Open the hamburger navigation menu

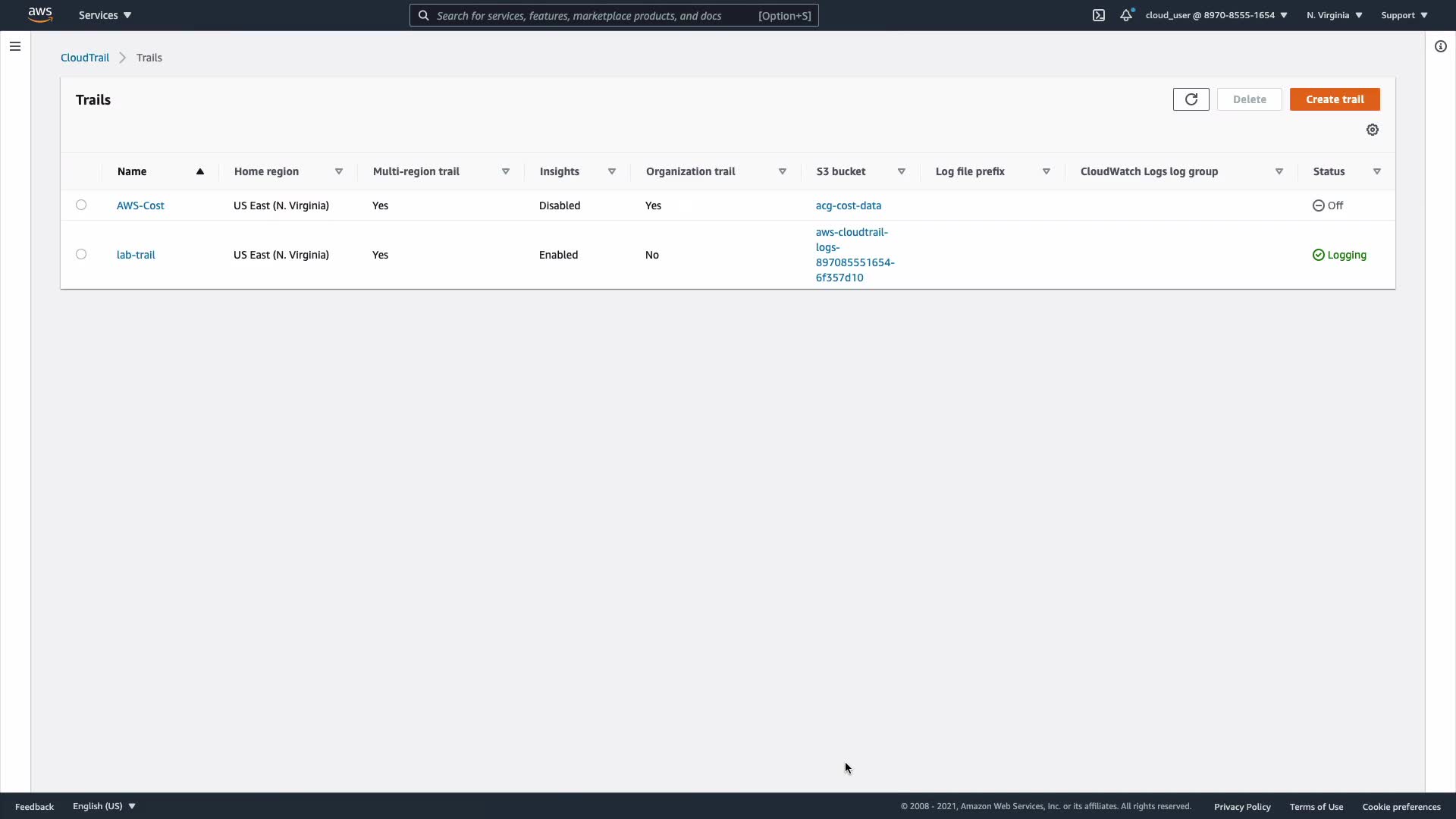14,46
